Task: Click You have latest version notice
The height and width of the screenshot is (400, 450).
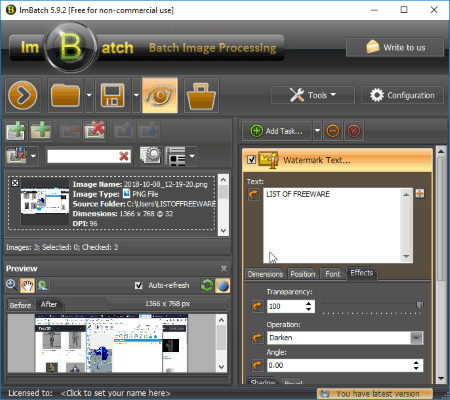Action: click(x=375, y=394)
